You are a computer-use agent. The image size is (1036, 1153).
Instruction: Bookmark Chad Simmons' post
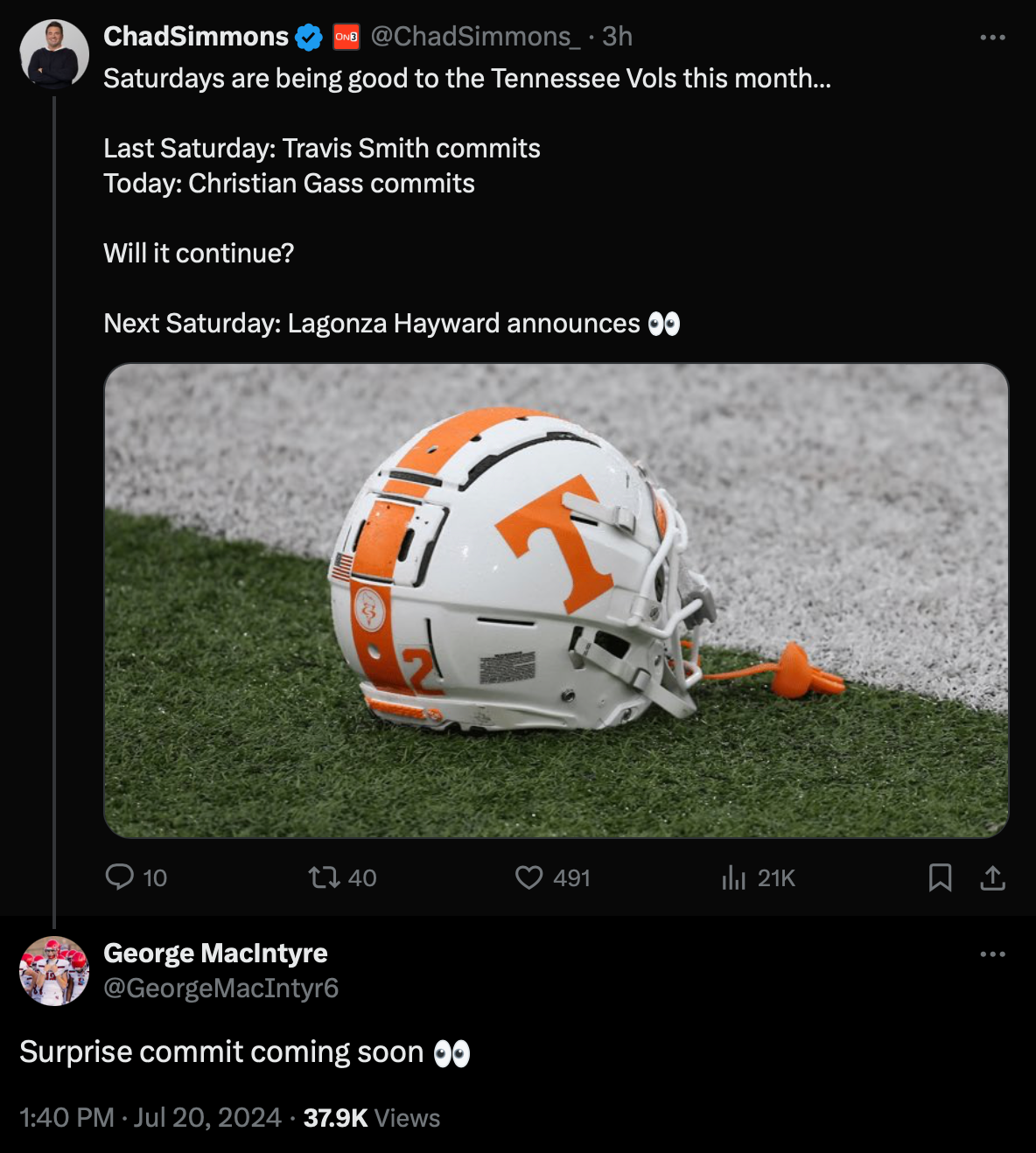(x=940, y=877)
